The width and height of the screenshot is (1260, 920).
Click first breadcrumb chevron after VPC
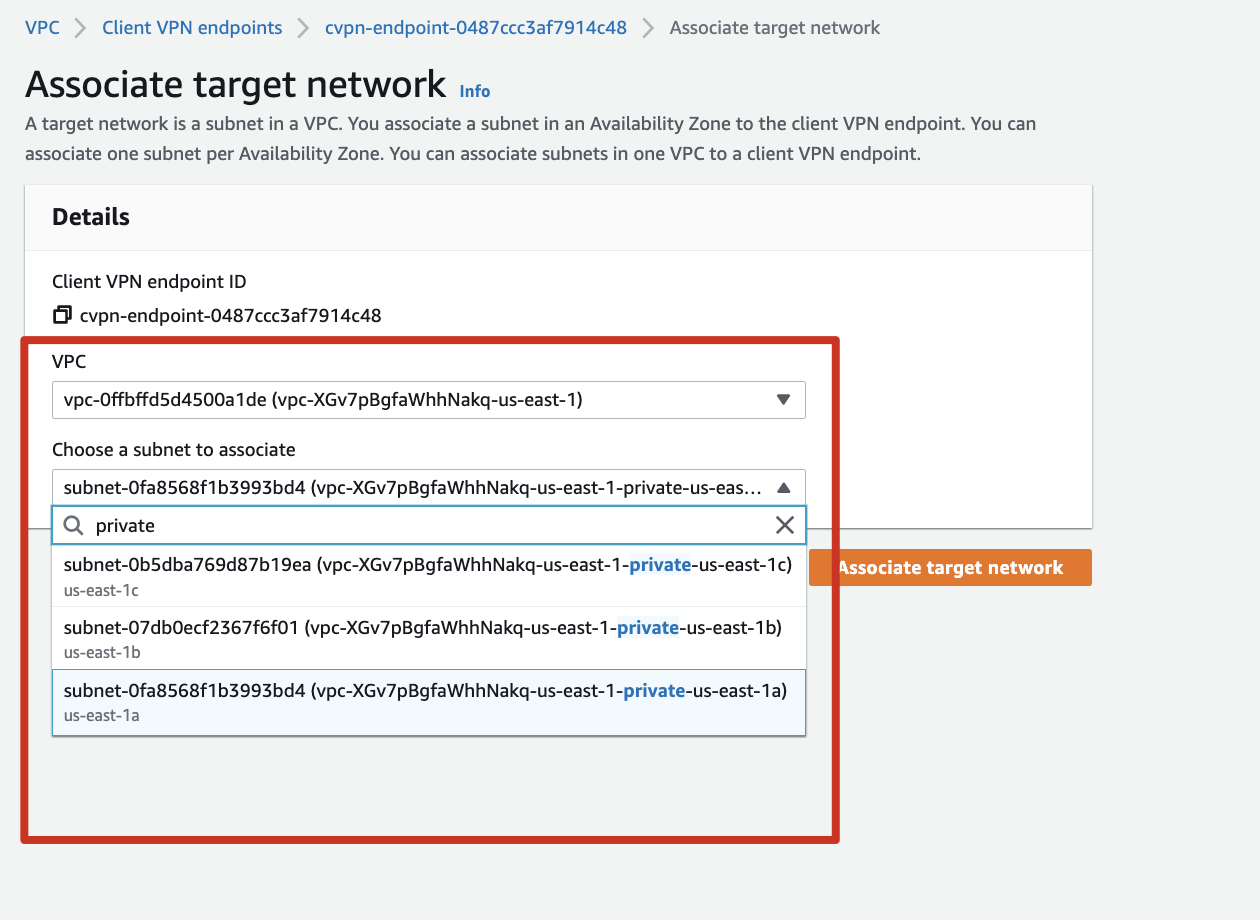click(81, 28)
